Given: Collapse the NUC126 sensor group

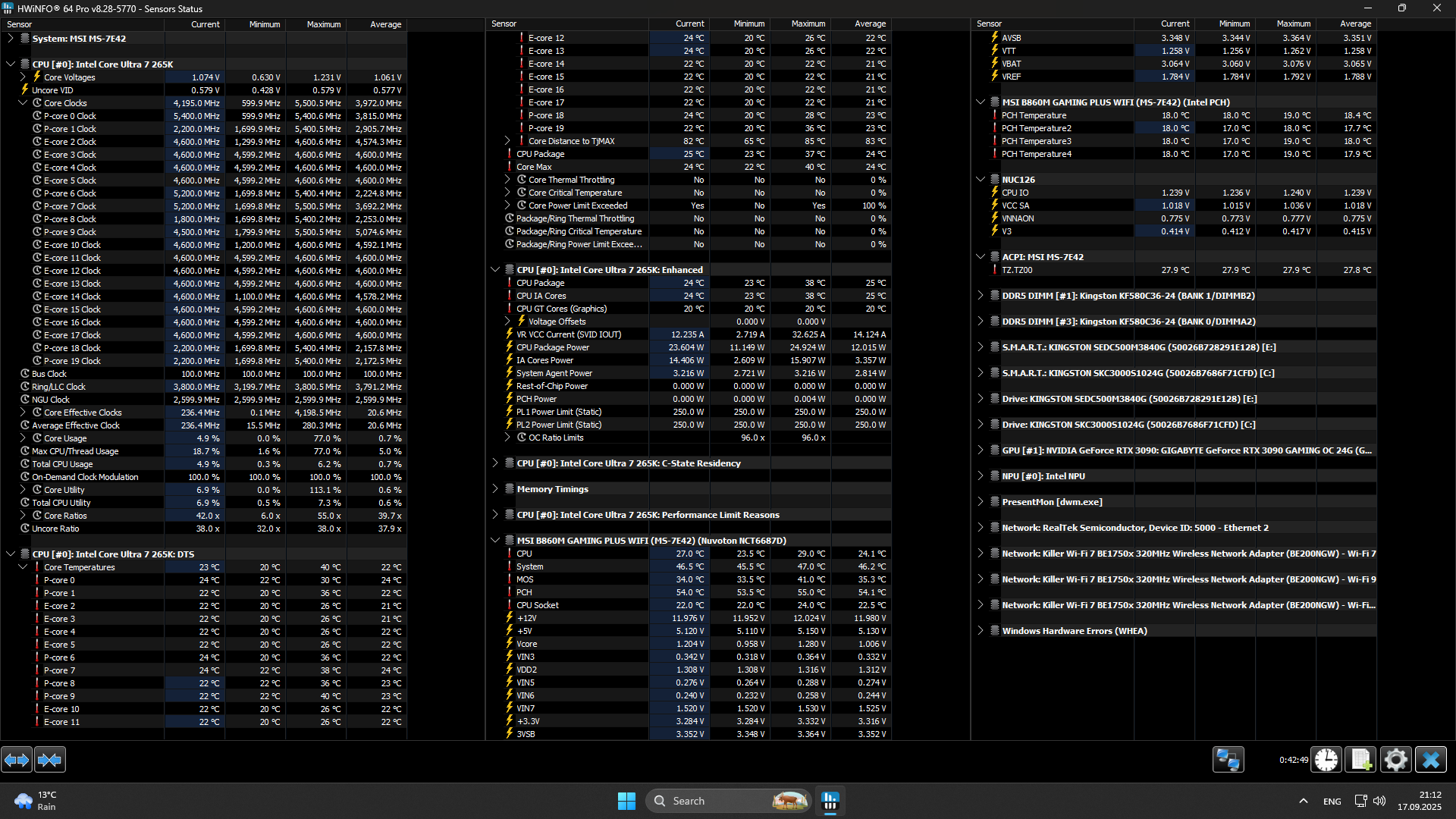Looking at the screenshot, I should tap(980, 180).
